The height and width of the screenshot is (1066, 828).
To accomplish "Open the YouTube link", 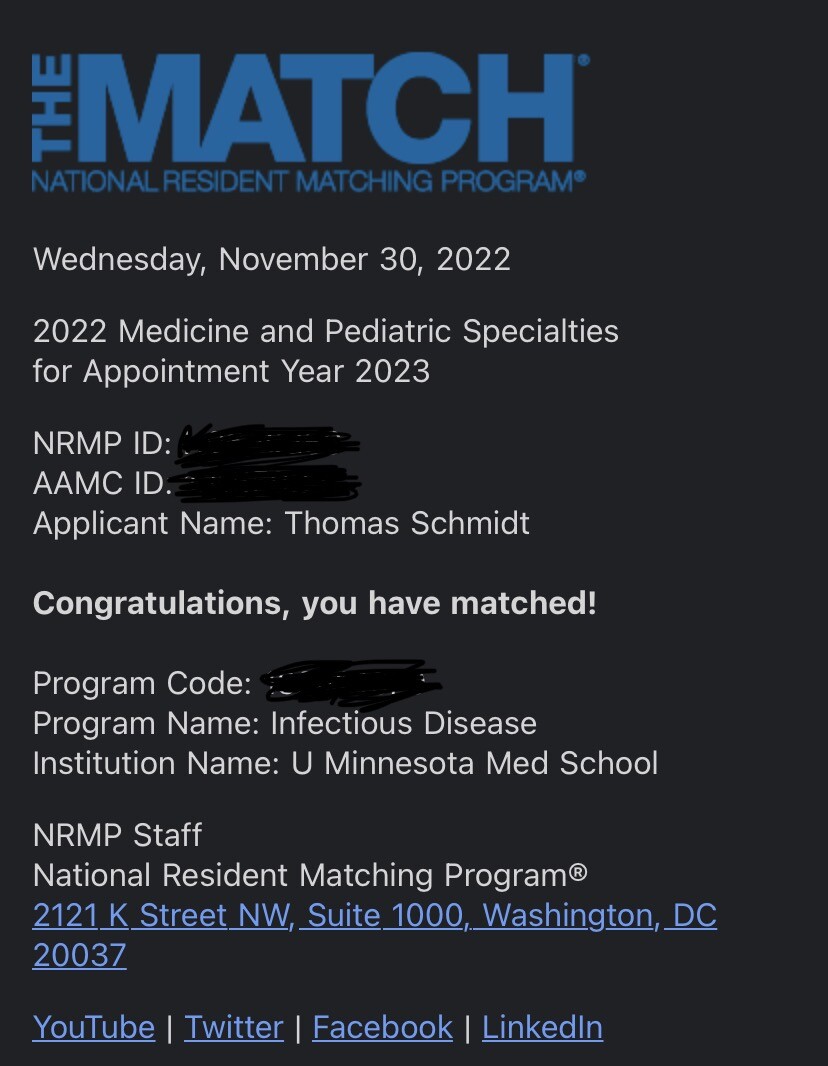I will (94, 1027).
